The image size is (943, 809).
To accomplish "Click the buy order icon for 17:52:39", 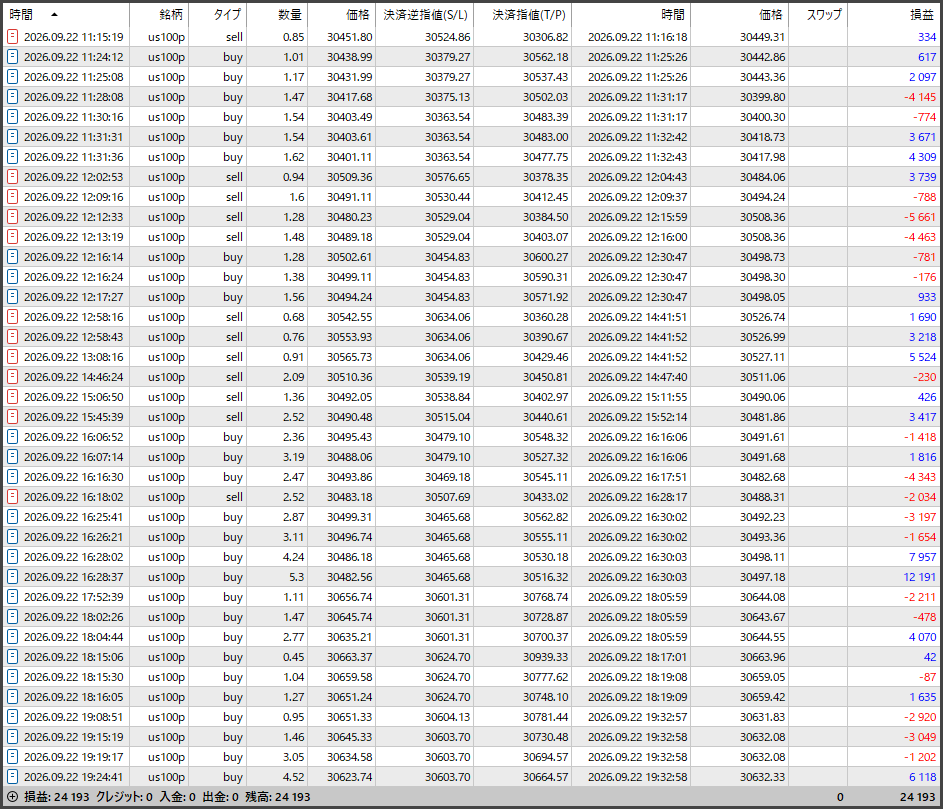I will click(12, 597).
